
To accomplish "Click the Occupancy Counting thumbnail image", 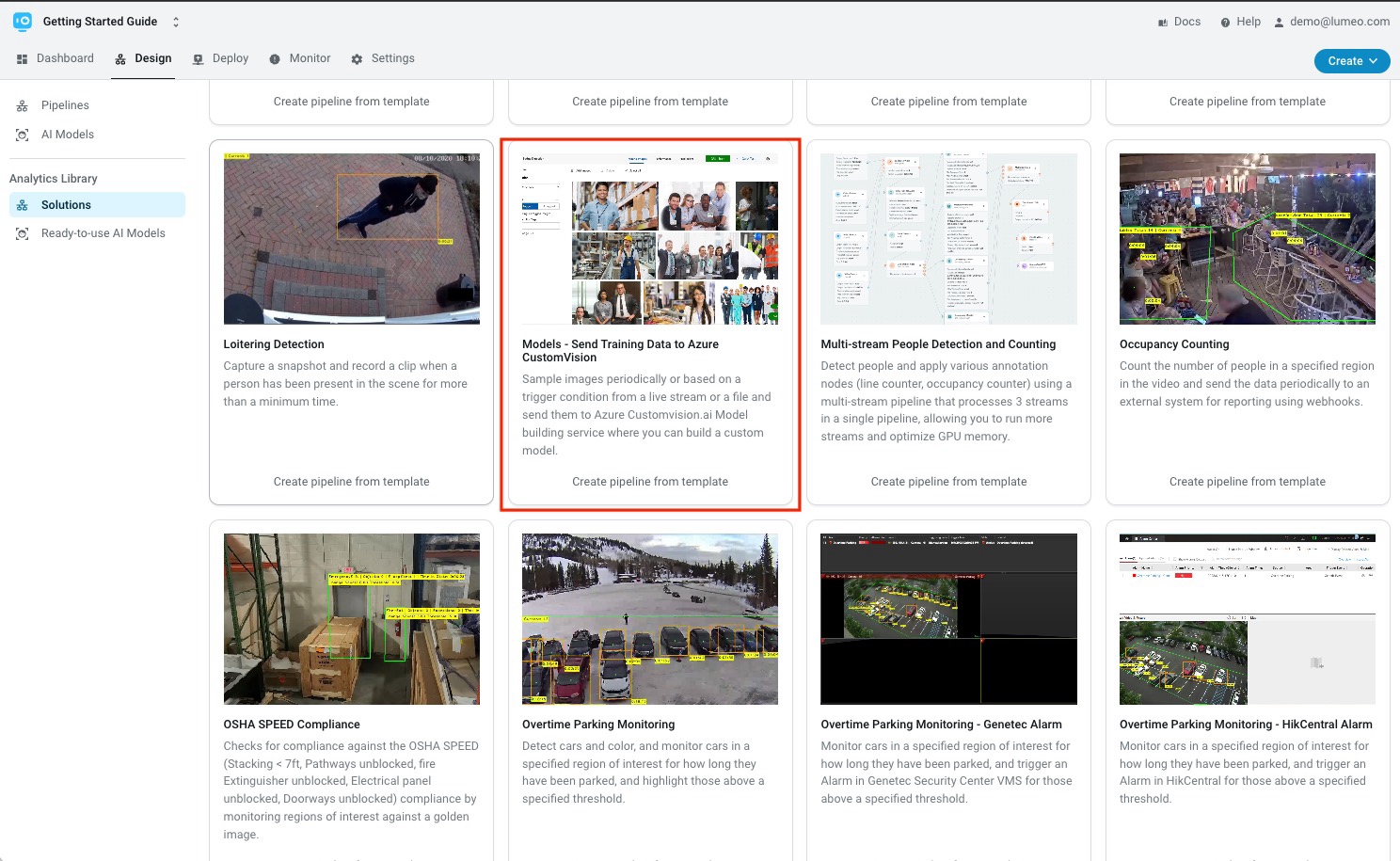I will (x=1248, y=239).
